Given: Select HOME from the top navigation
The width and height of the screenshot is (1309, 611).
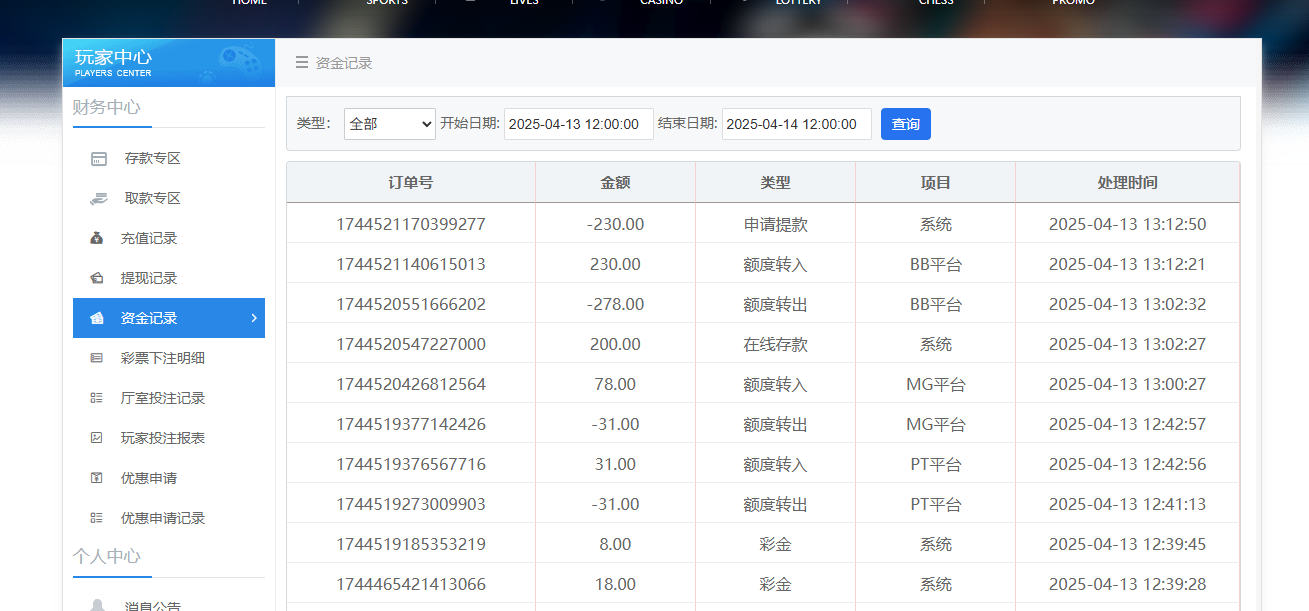Looking at the screenshot, I should pyautogui.click(x=248, y=3).
